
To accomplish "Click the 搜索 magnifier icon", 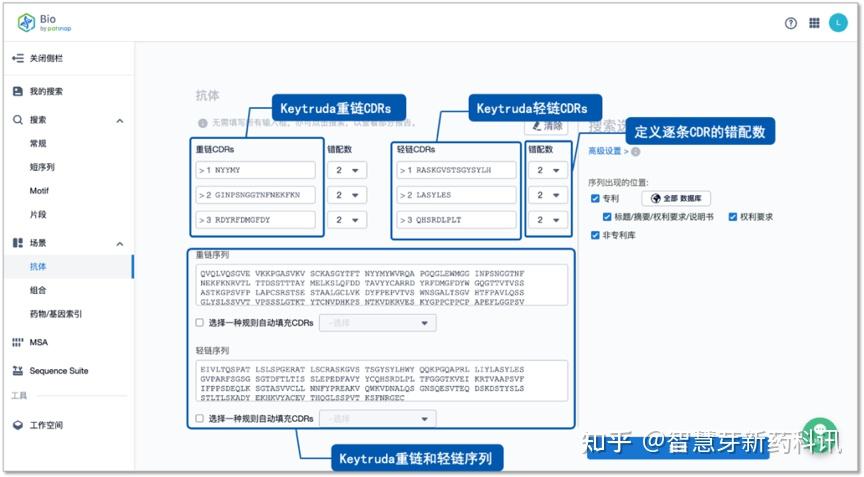I will point(18,120).
